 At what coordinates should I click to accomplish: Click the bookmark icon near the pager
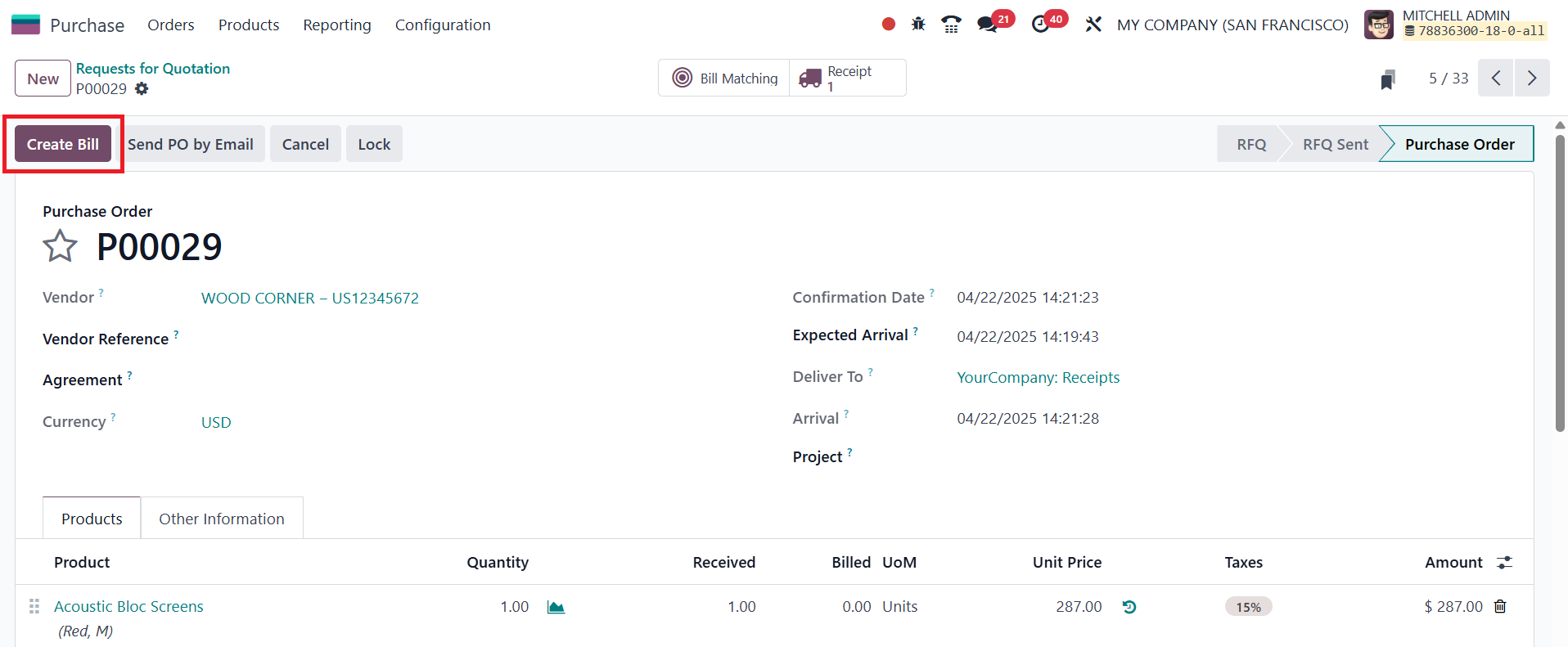(x=1387, y=79)
